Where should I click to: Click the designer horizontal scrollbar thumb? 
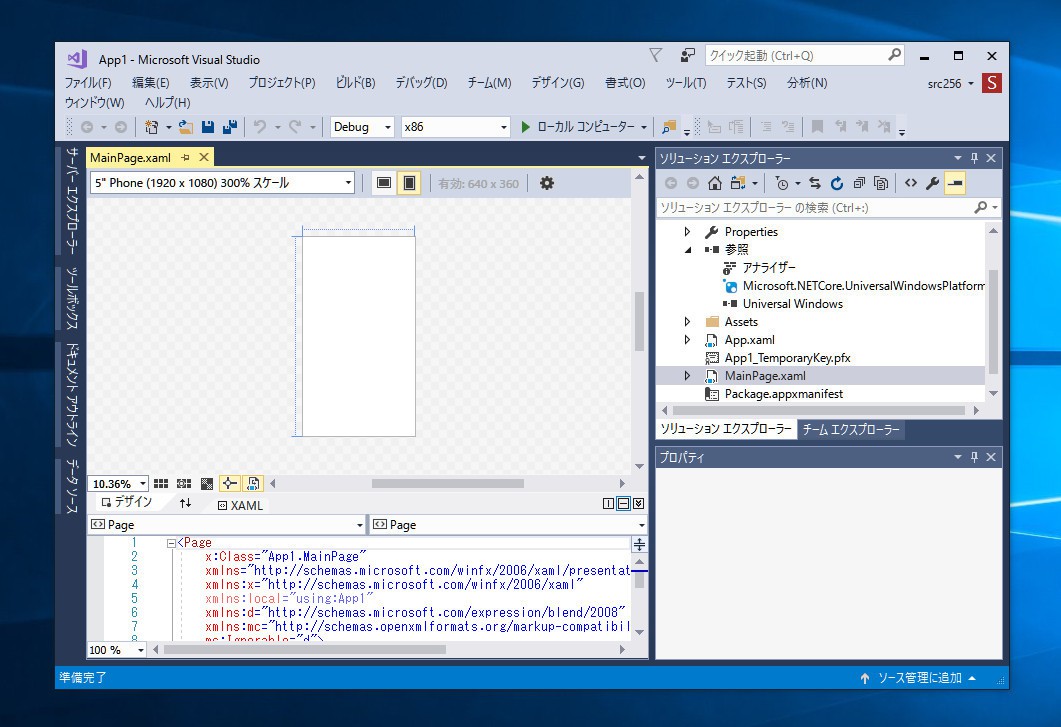447,484
